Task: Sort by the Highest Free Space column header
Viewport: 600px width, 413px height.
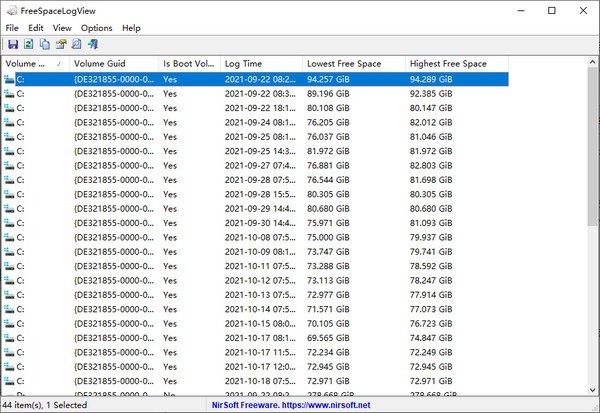Action: click(x=457, y=64)
